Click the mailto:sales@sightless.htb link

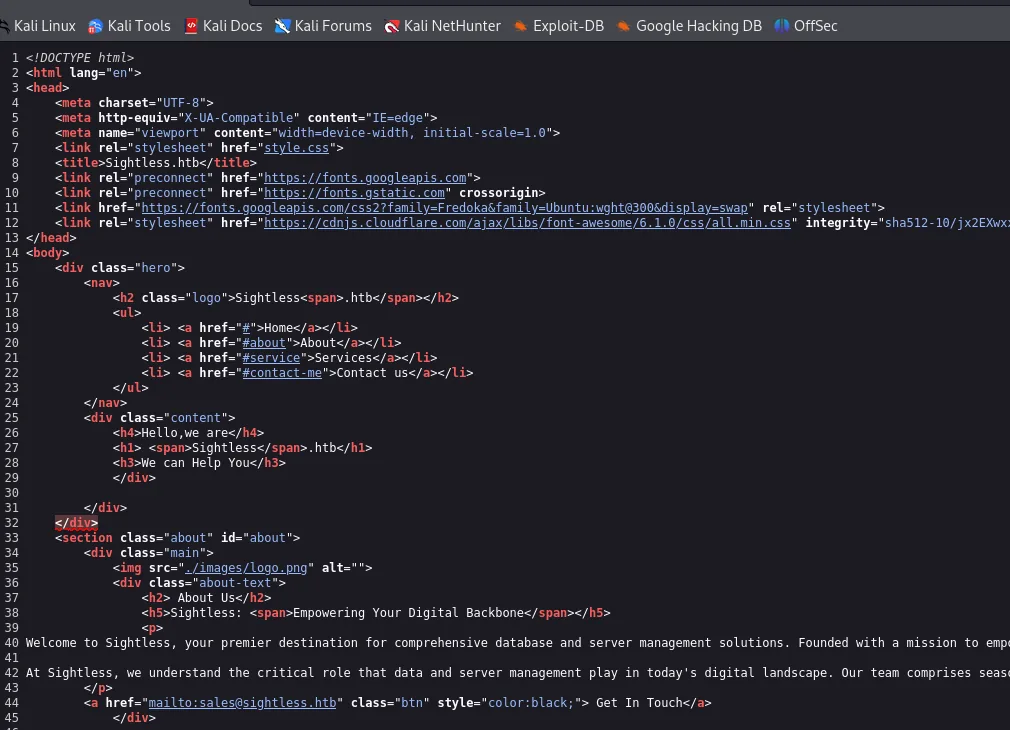[242, 703]
